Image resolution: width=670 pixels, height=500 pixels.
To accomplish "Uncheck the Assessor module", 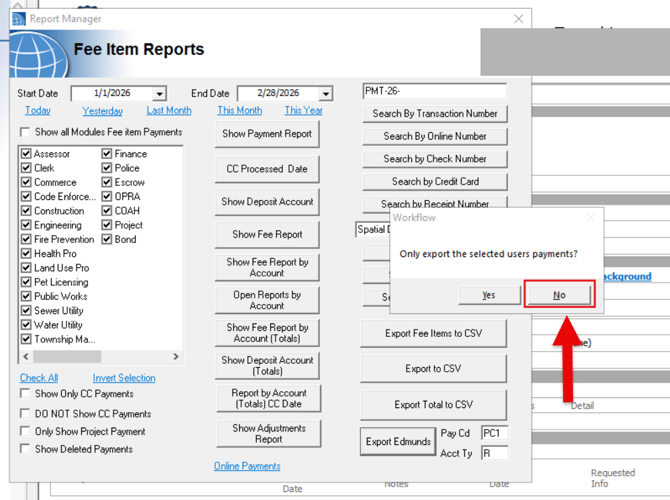I will [x=26, y=153].
